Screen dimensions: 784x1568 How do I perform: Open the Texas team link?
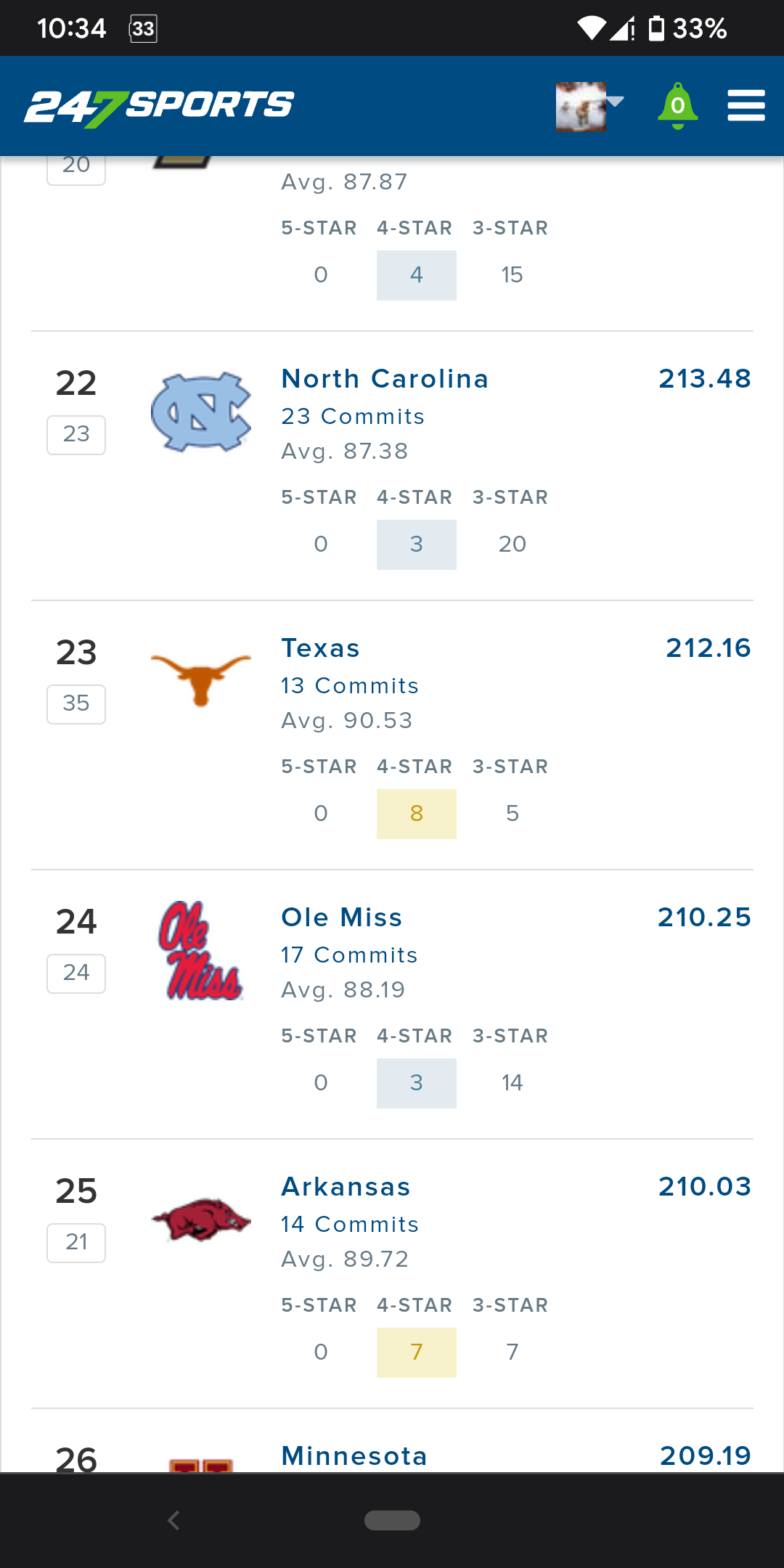coord(320,648)
